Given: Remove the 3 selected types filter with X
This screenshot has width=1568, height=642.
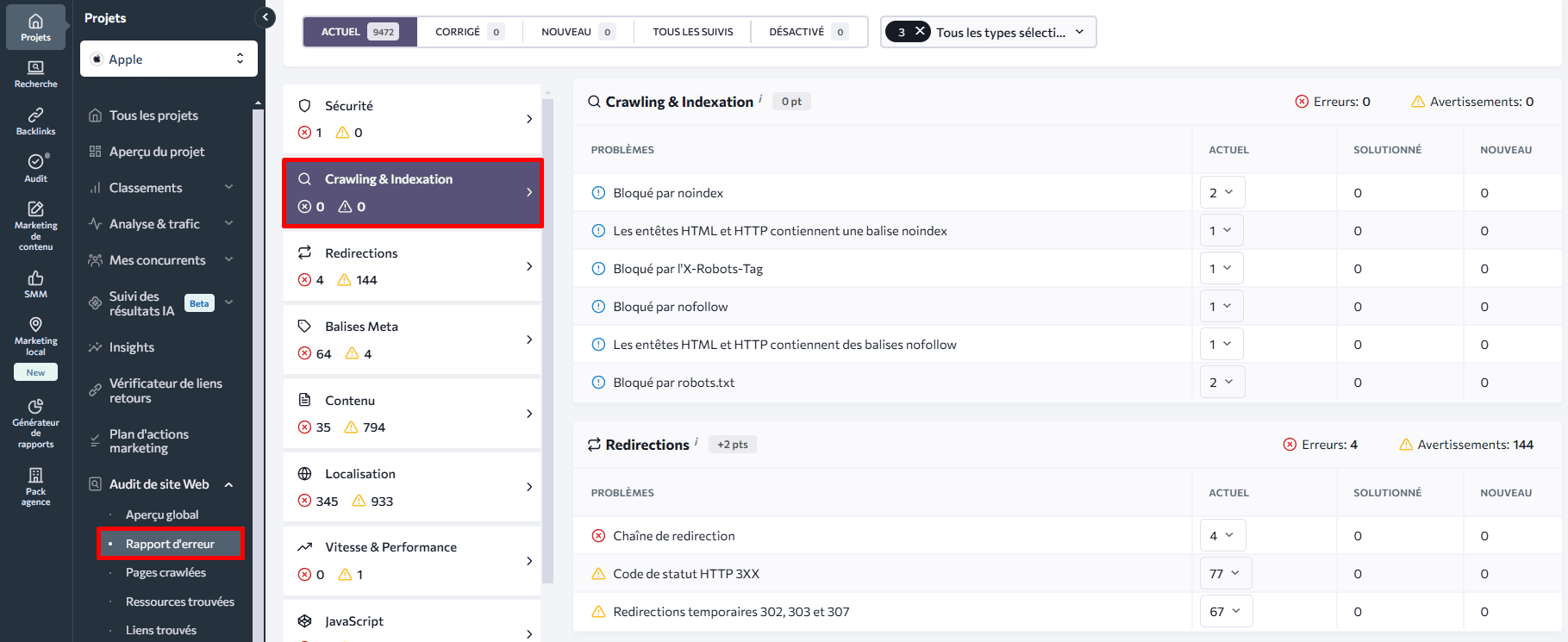Looking at the screenshot, I should pyautogui.click(x=920, y=32).
